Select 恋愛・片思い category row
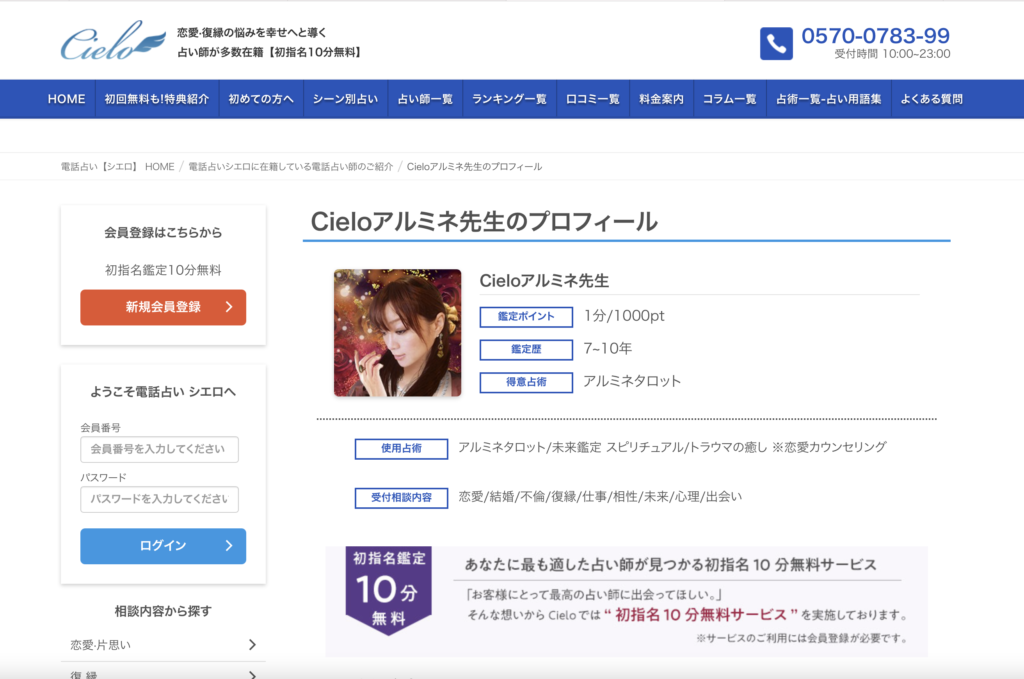This screenshot has width=1024, height=679. 163,645
